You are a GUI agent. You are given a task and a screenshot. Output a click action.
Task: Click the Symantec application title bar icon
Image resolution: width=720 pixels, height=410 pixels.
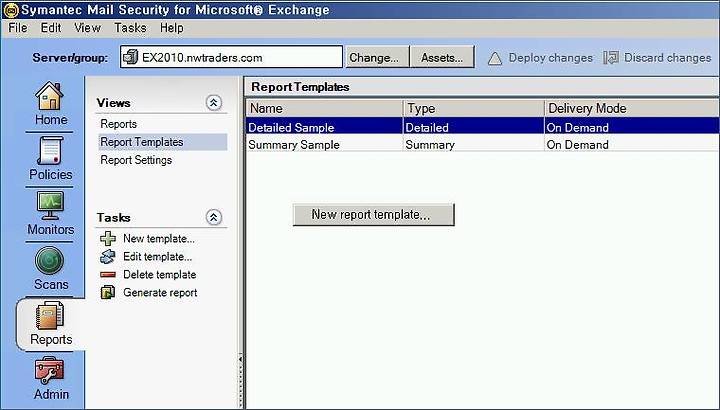tap(10, 10)
